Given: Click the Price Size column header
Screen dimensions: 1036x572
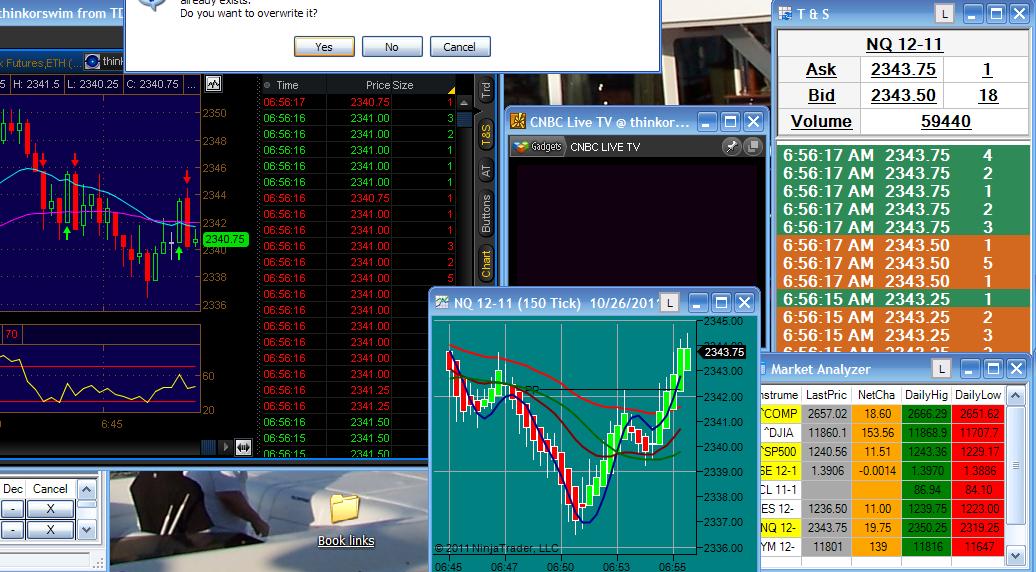Looking at the screenshot, I should (389, 85).
